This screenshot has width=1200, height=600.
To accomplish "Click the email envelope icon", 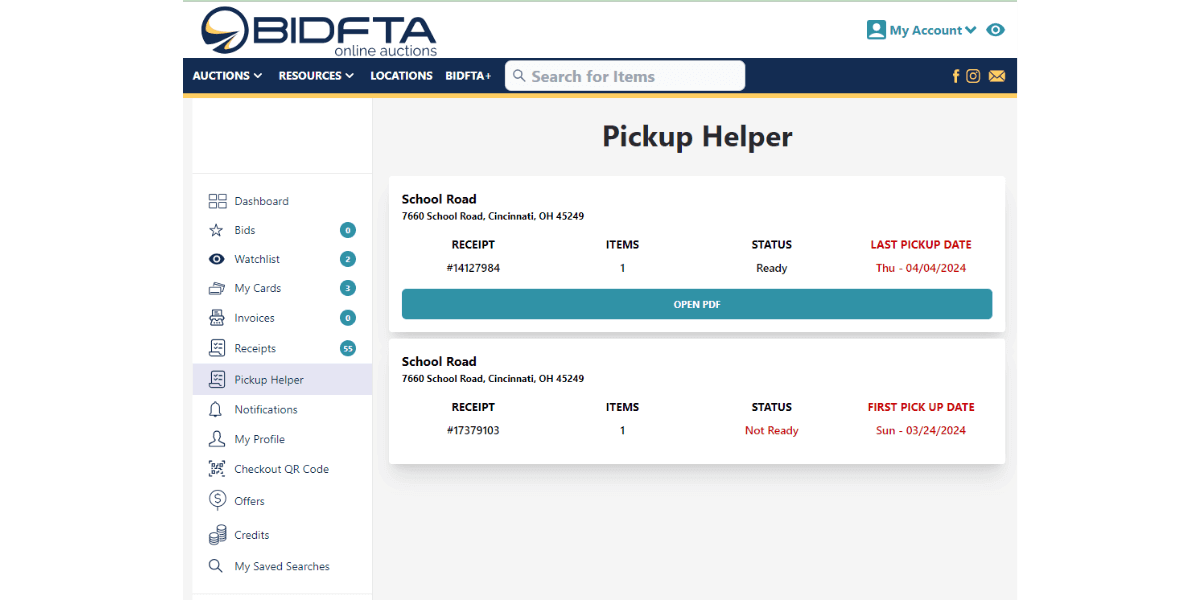I will [x=996, y=76].
